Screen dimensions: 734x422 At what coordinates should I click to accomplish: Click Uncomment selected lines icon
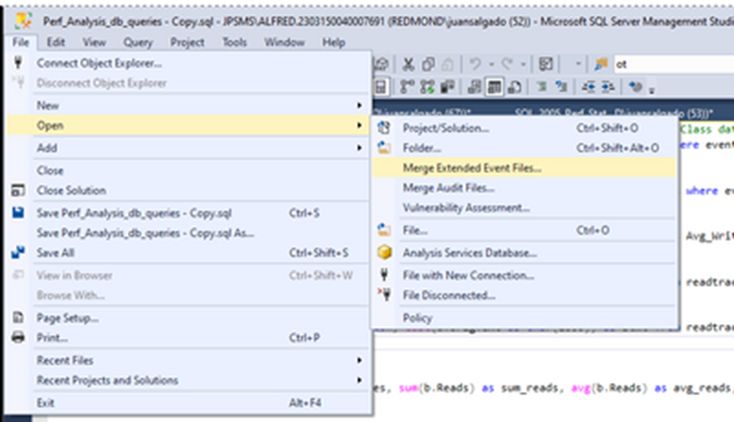point(561,87)
